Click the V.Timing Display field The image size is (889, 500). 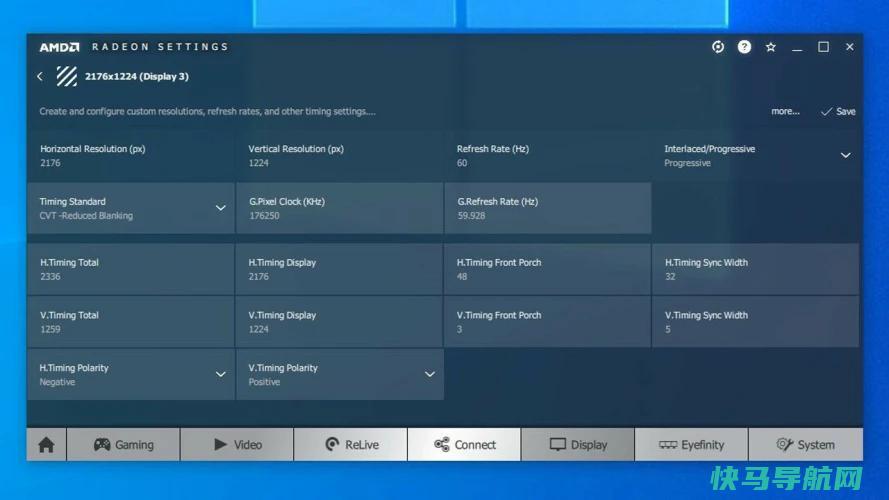tap(340, 322)
